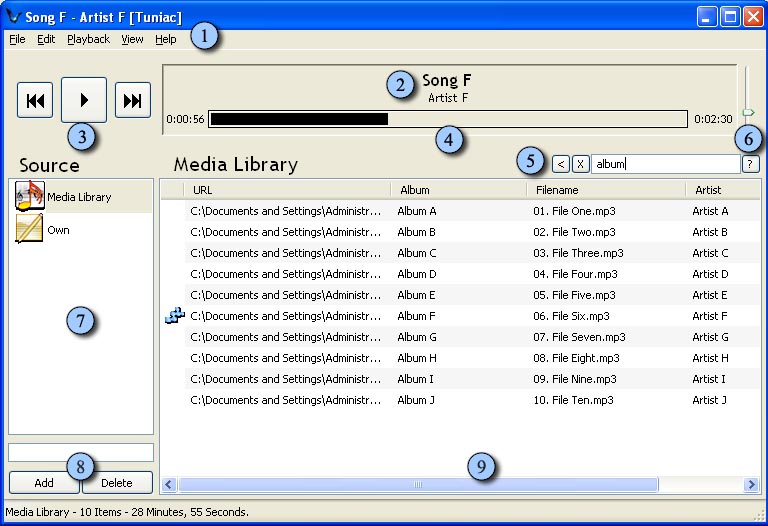Open the Playback menu
The width and height of the screenshot is (768, 526).
88,39
